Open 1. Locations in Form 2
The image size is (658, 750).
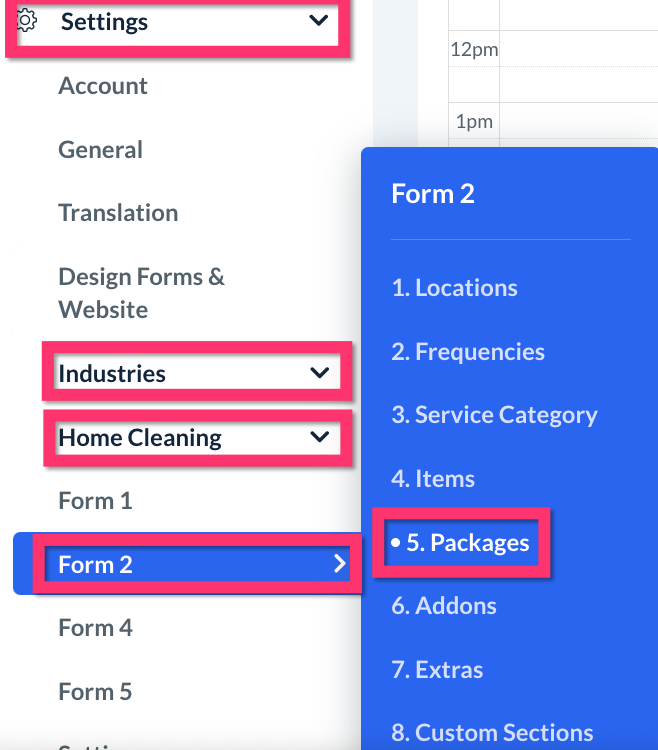pos(454,288)
